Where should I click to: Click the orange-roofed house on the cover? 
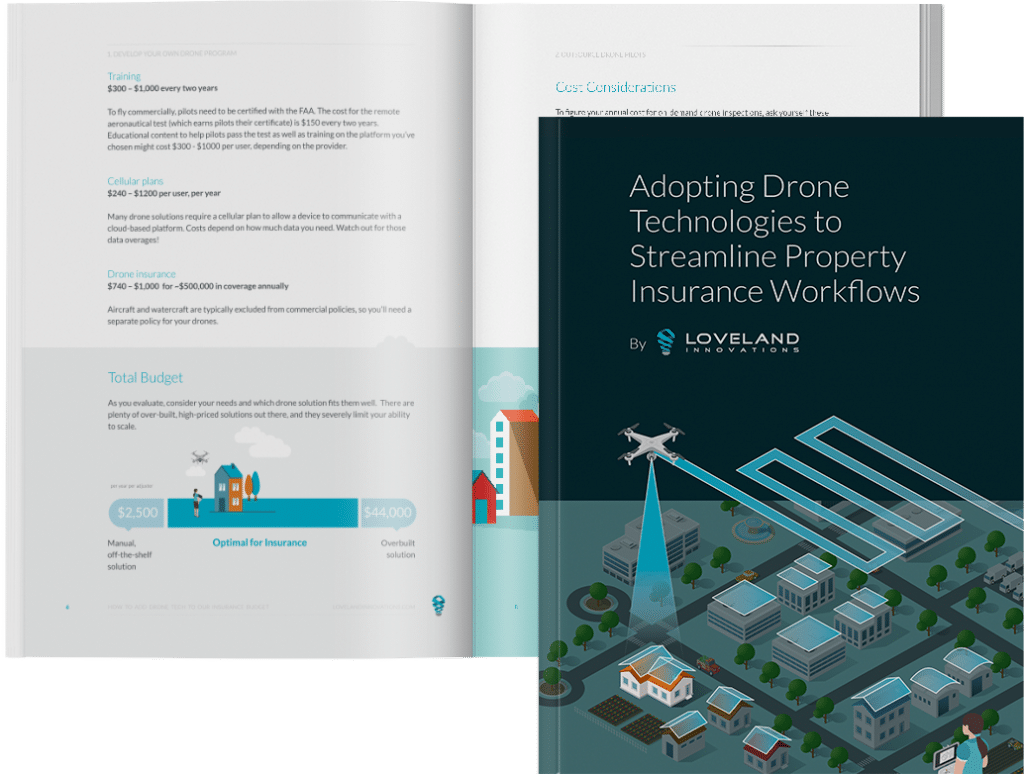click(x=656, y=675)
